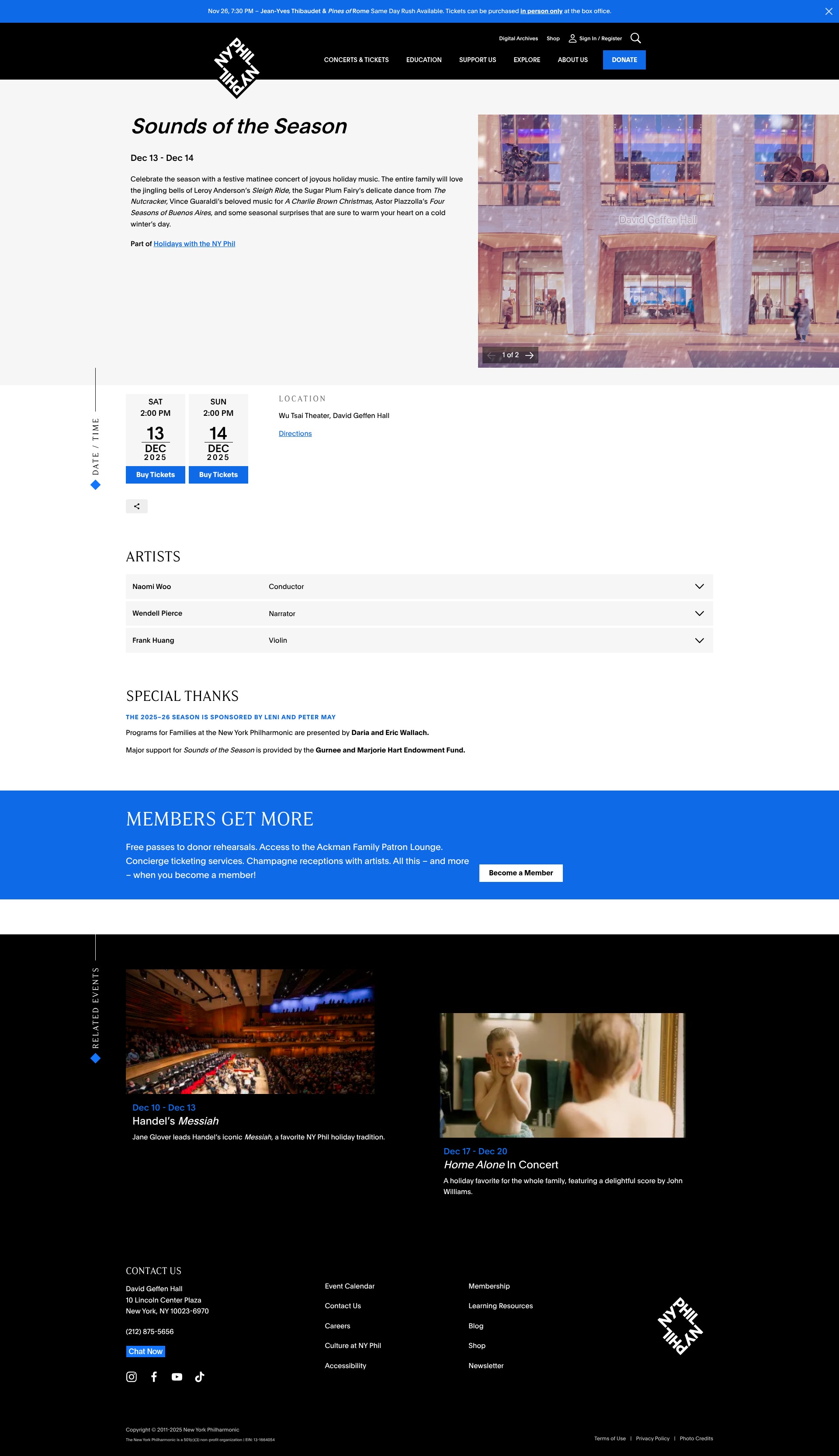The image size is (839, 1456).
Task: Click 'Dec 10 - Dec 13' date text
Action: point(164,1107)
